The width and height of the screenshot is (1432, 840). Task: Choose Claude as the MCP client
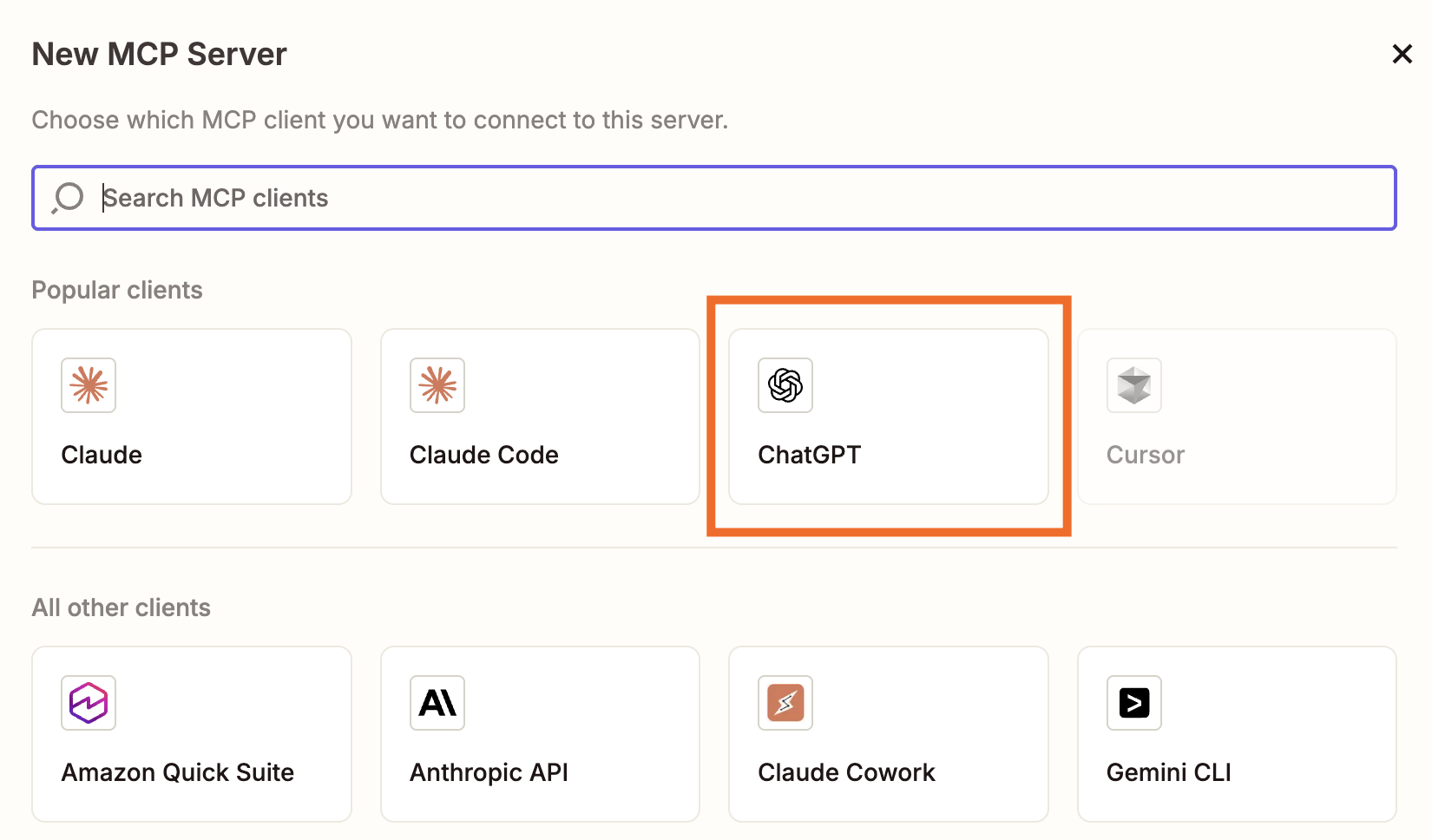click(191, 417)
